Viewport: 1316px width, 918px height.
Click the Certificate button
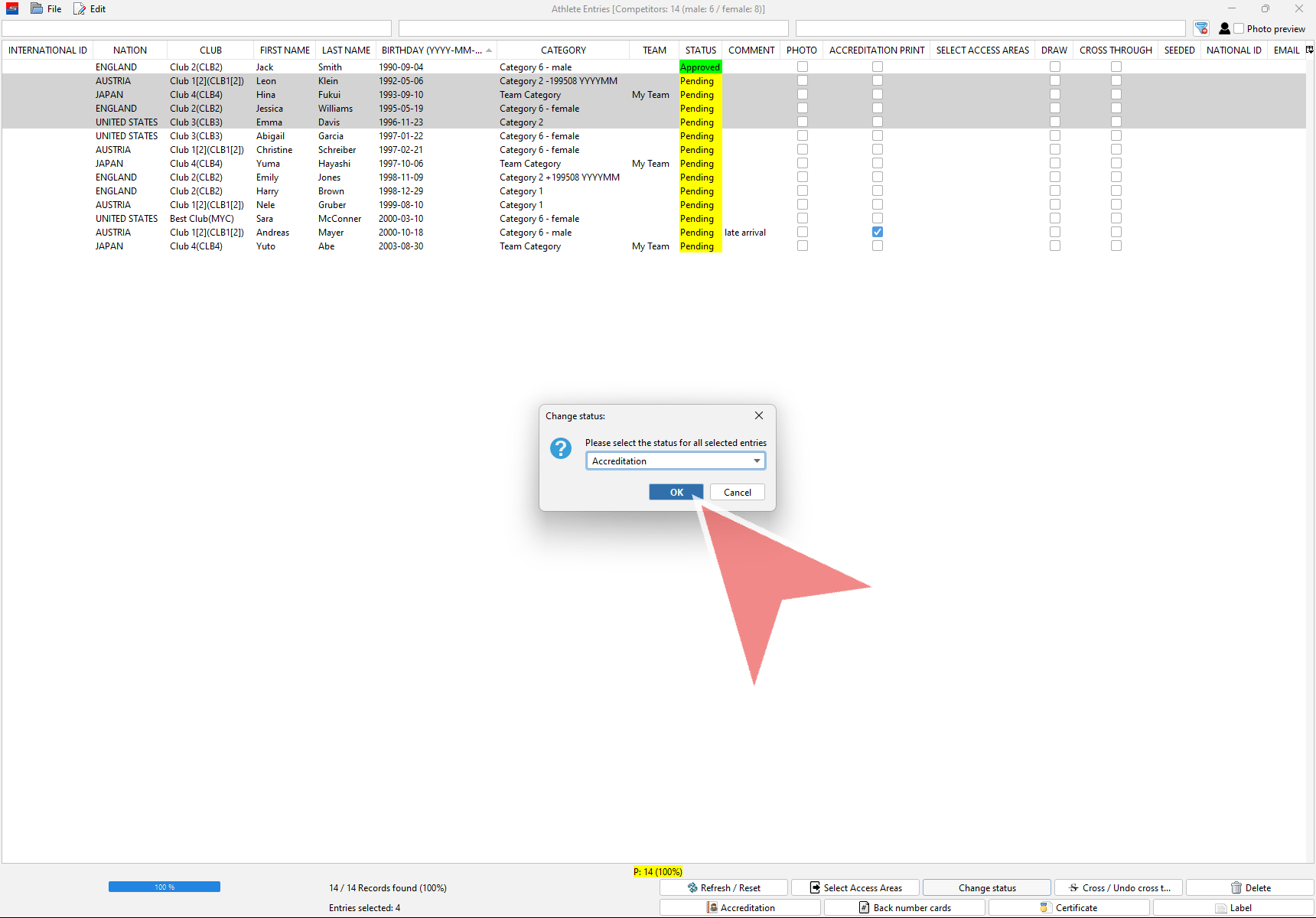pos(1068,907)
